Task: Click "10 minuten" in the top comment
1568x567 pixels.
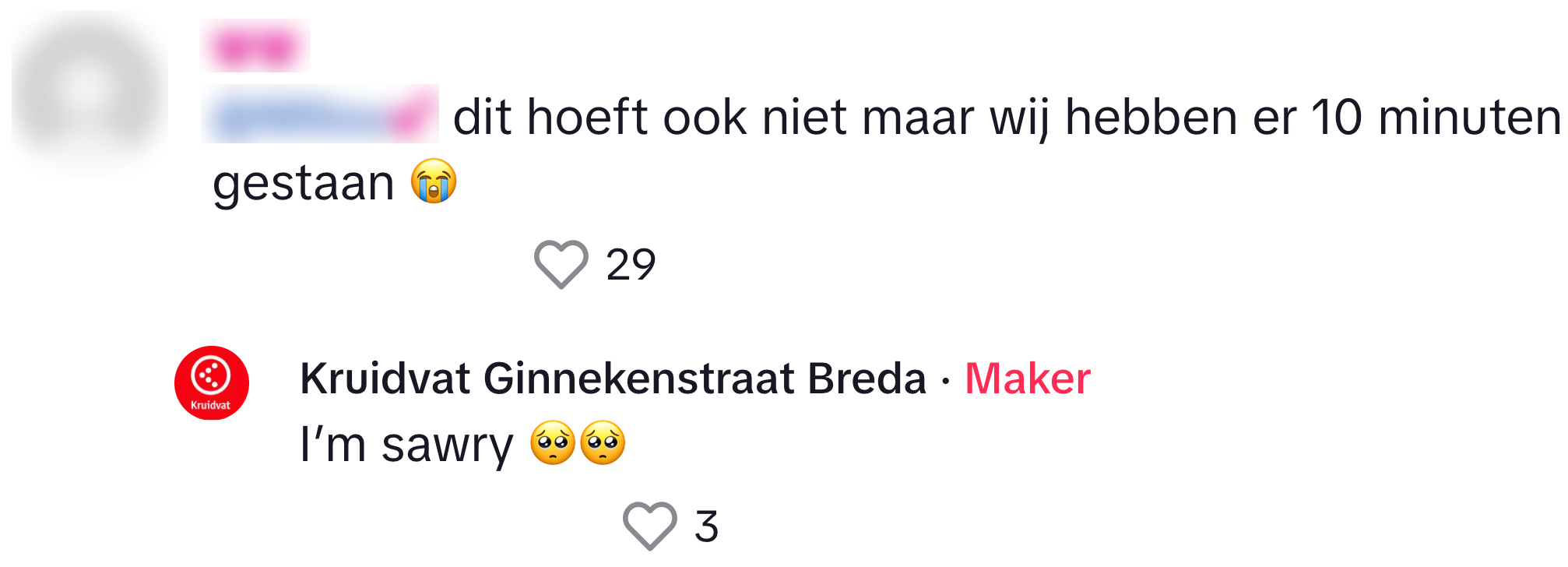Action: coord(1436,118)
